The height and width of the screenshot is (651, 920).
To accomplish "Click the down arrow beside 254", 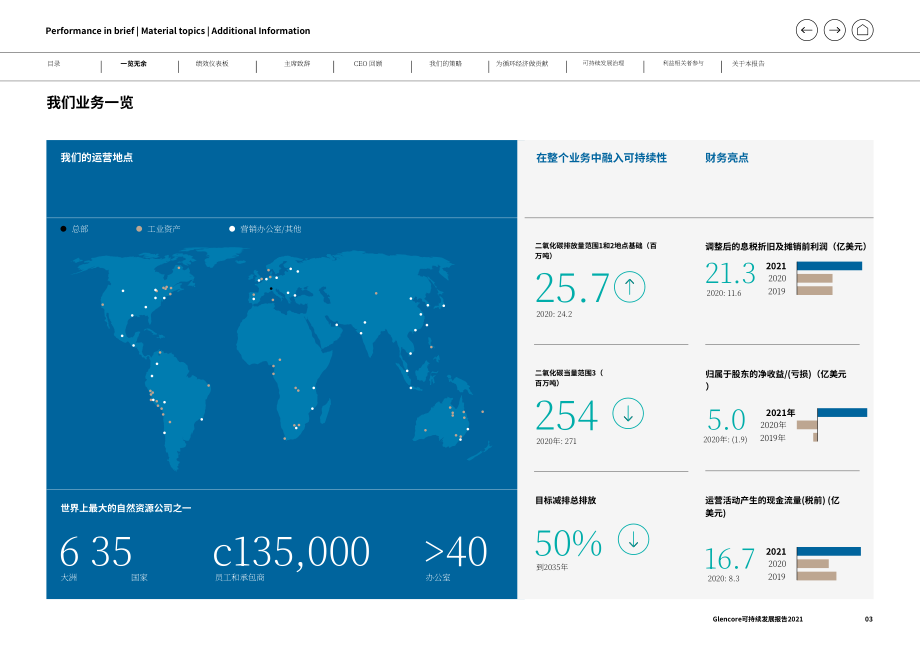I will 628,413.
